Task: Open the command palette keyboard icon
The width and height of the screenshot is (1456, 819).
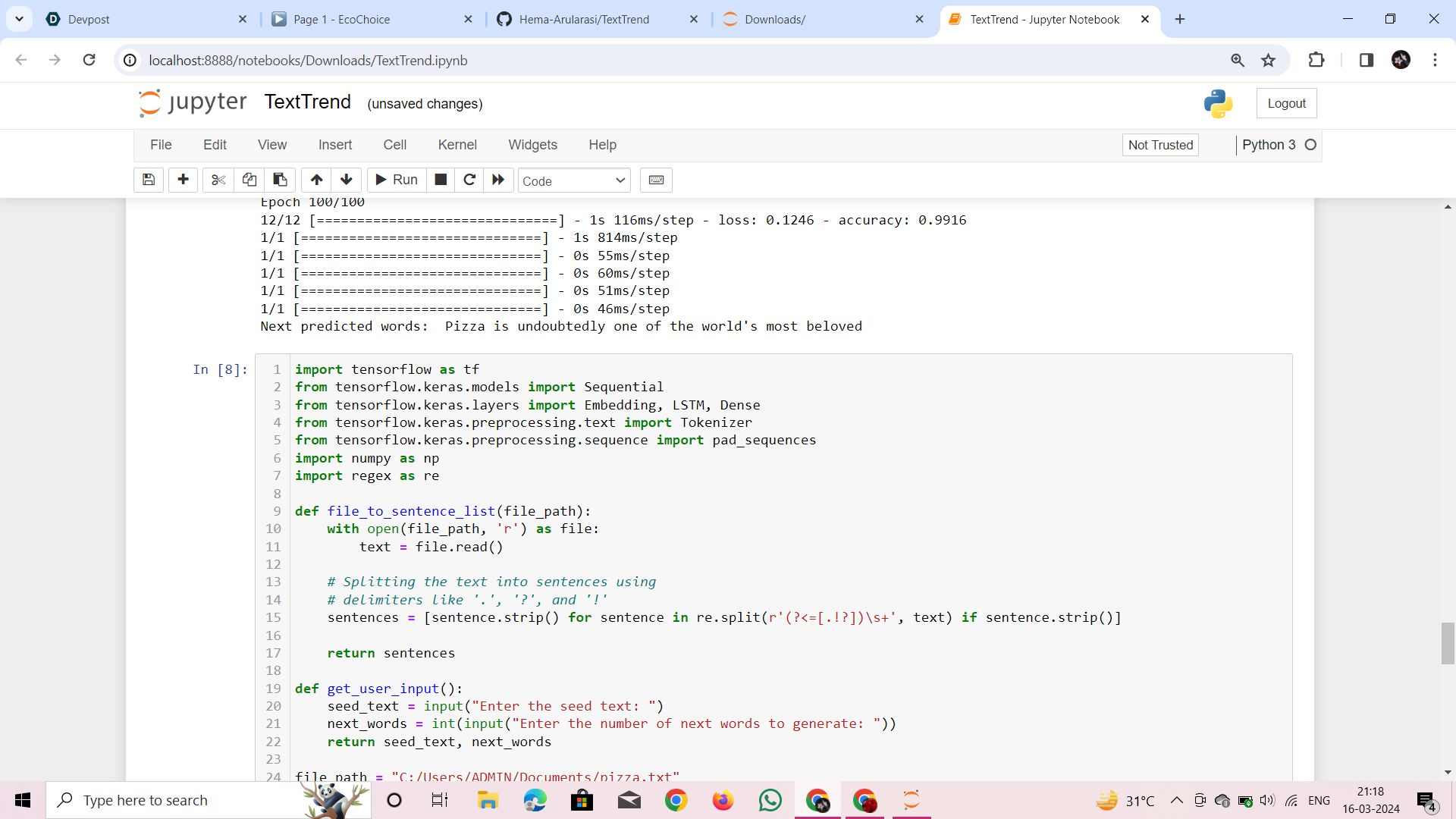Action: [656, 180]
